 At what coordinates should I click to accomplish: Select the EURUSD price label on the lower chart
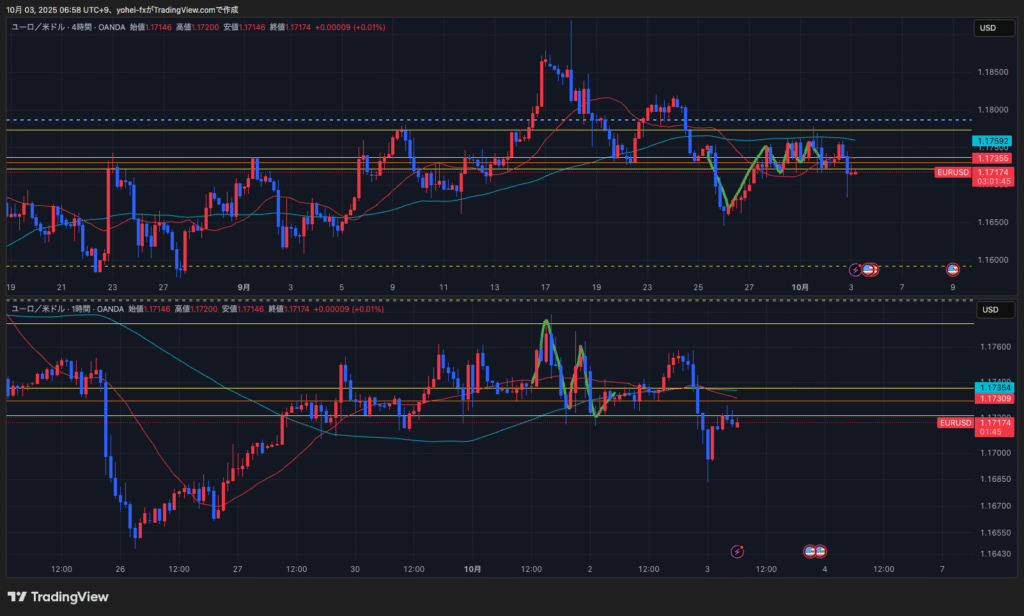click(954, 423)
